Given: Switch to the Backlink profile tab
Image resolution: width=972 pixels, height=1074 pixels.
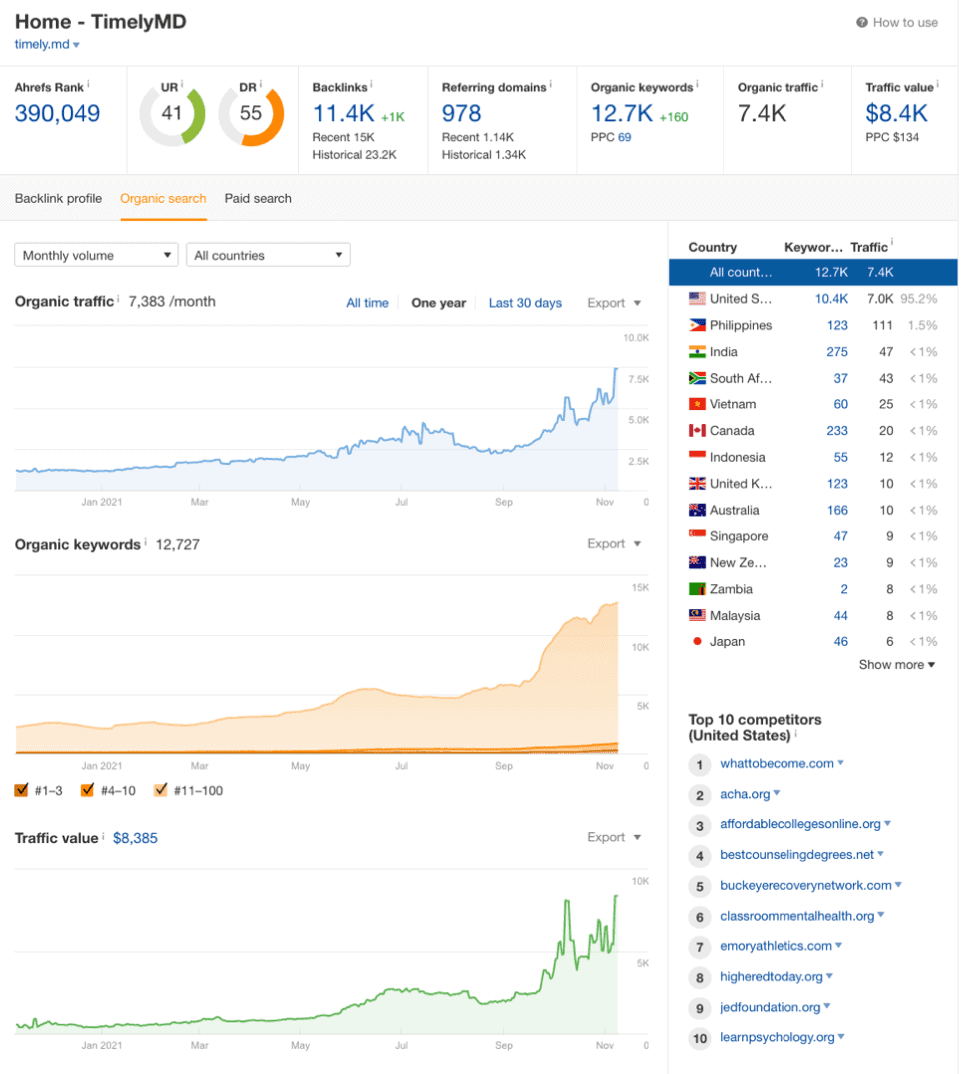Looking at the screenshot, I should pos(58,199).
